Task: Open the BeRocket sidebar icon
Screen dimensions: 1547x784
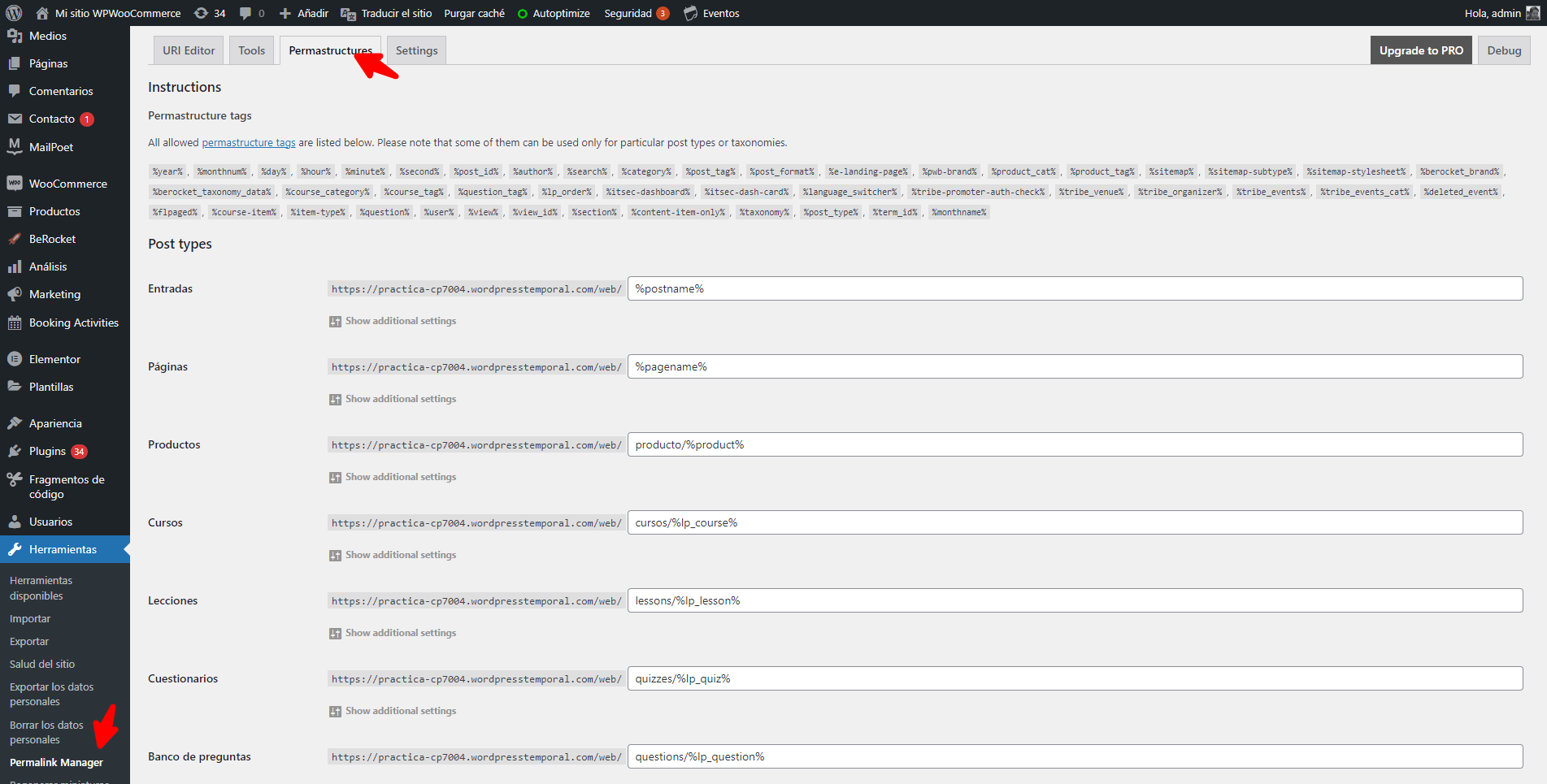Action: pos(15,239)
